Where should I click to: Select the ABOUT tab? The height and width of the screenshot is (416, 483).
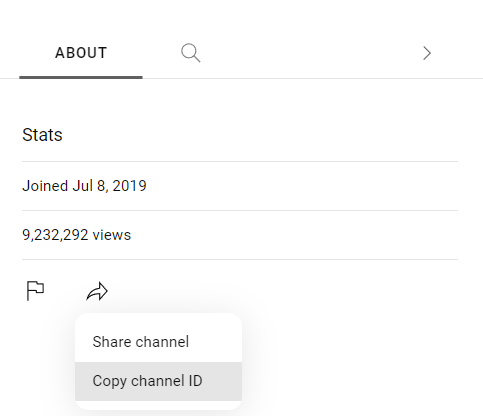81,53
